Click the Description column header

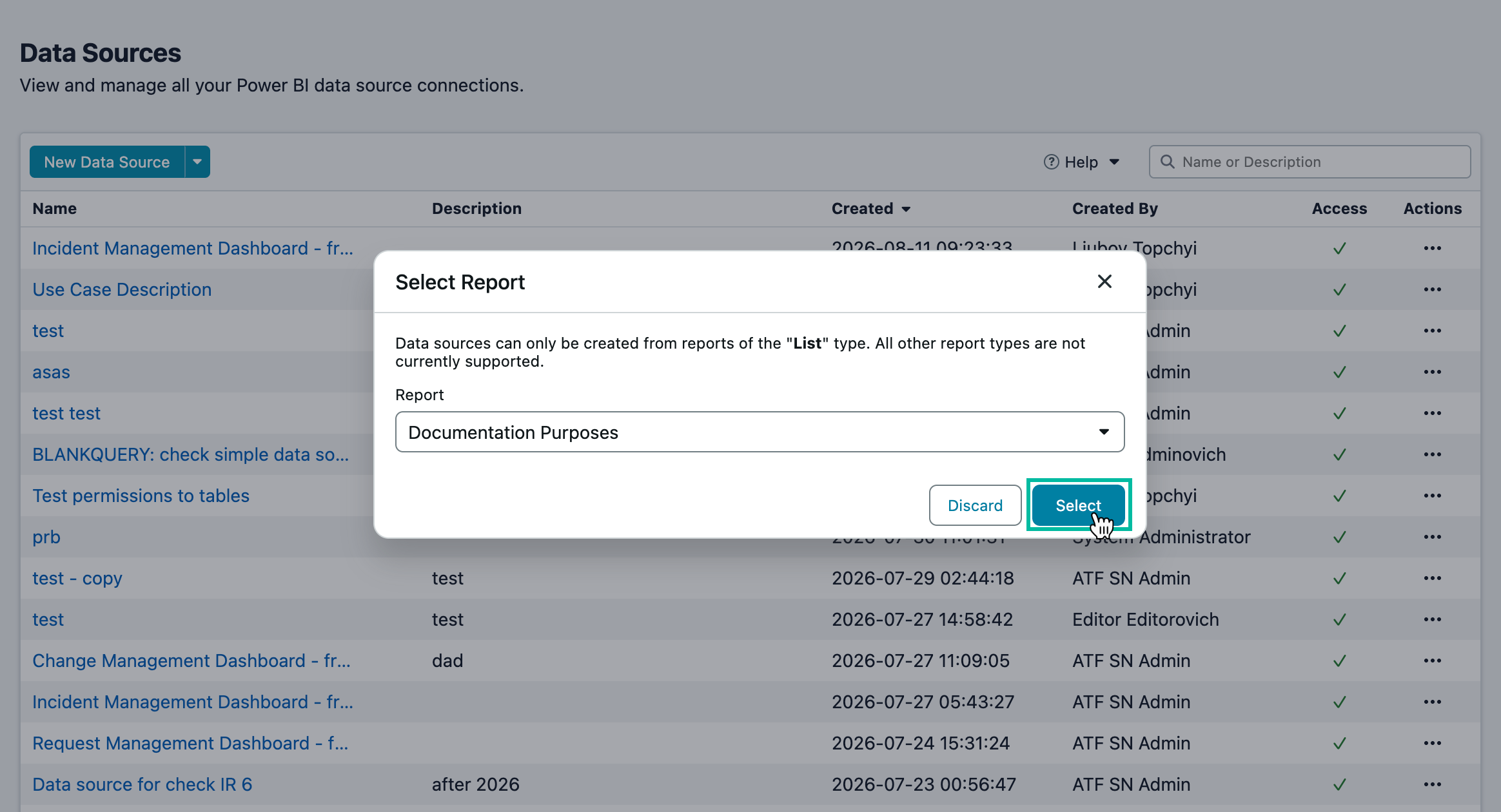click(476, 209)
